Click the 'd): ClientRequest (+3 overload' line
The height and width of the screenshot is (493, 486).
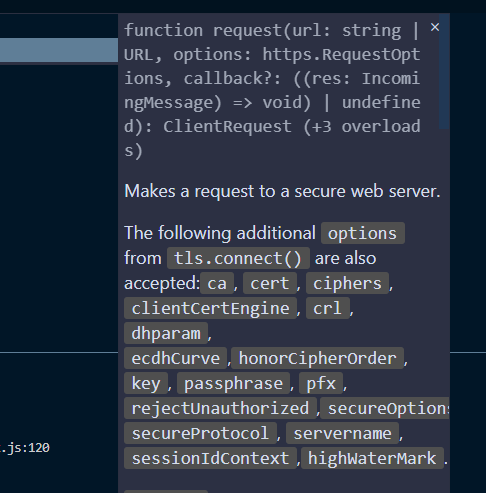(x=272, y=127)
